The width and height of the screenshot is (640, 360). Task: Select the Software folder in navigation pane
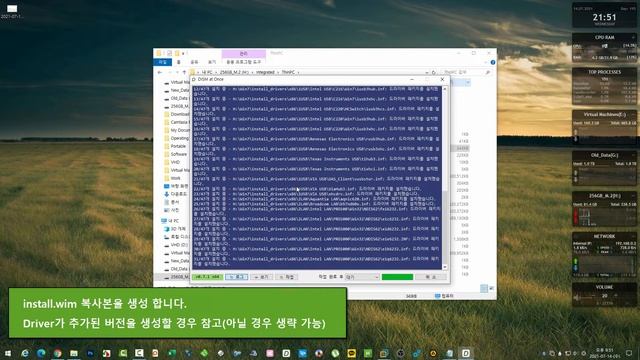click(176, 154)
